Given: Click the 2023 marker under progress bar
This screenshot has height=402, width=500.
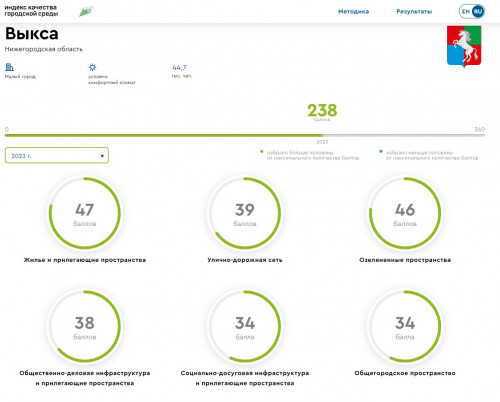Looking at the screenshot, I should 322,142.
